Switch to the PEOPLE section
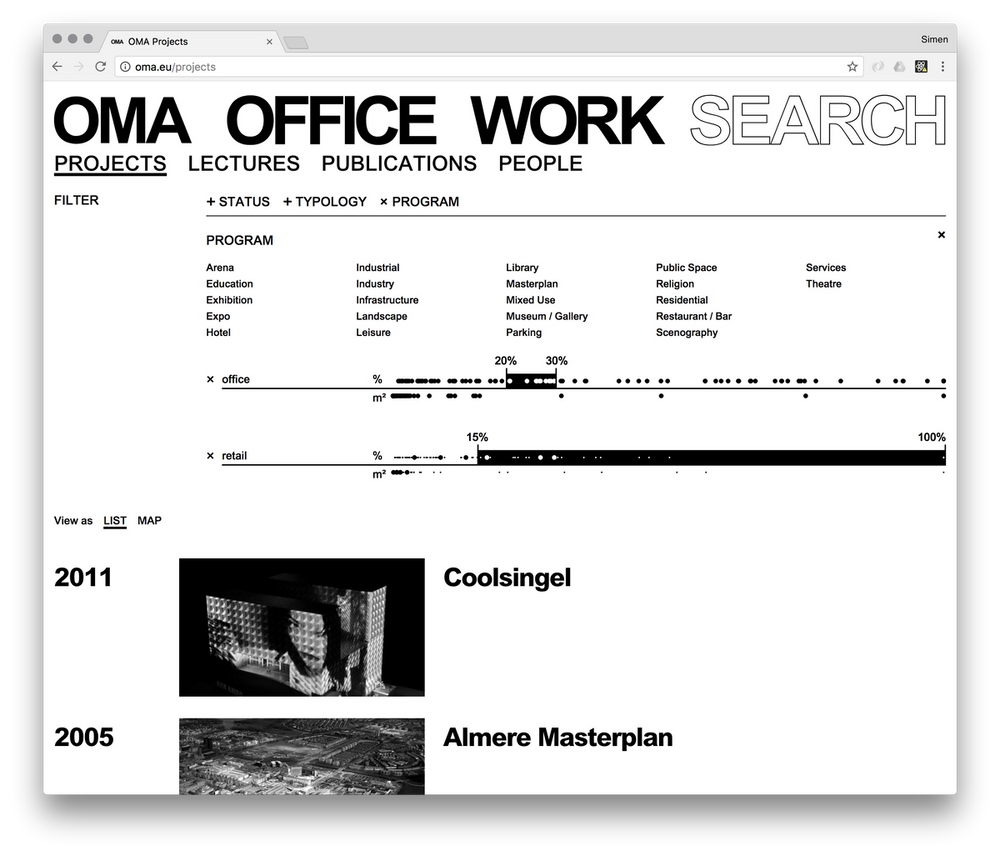The width and height of the screenshot is (1000, 857). [541, 164]
